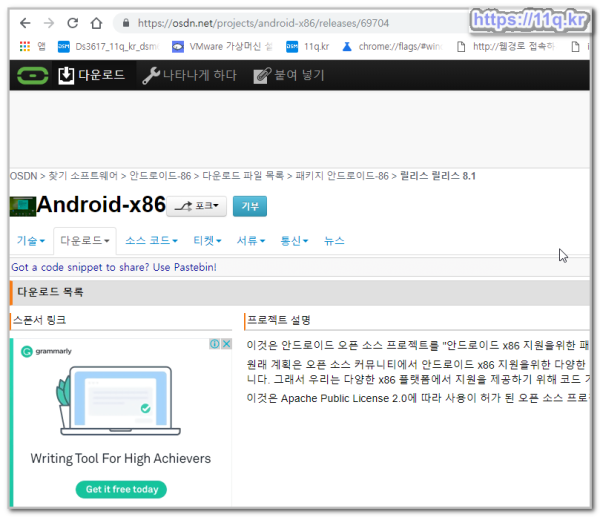Screen dimensions: 600x517
Task: Open the VMware 가상머신 bookmark
Action: pos(222,46)
